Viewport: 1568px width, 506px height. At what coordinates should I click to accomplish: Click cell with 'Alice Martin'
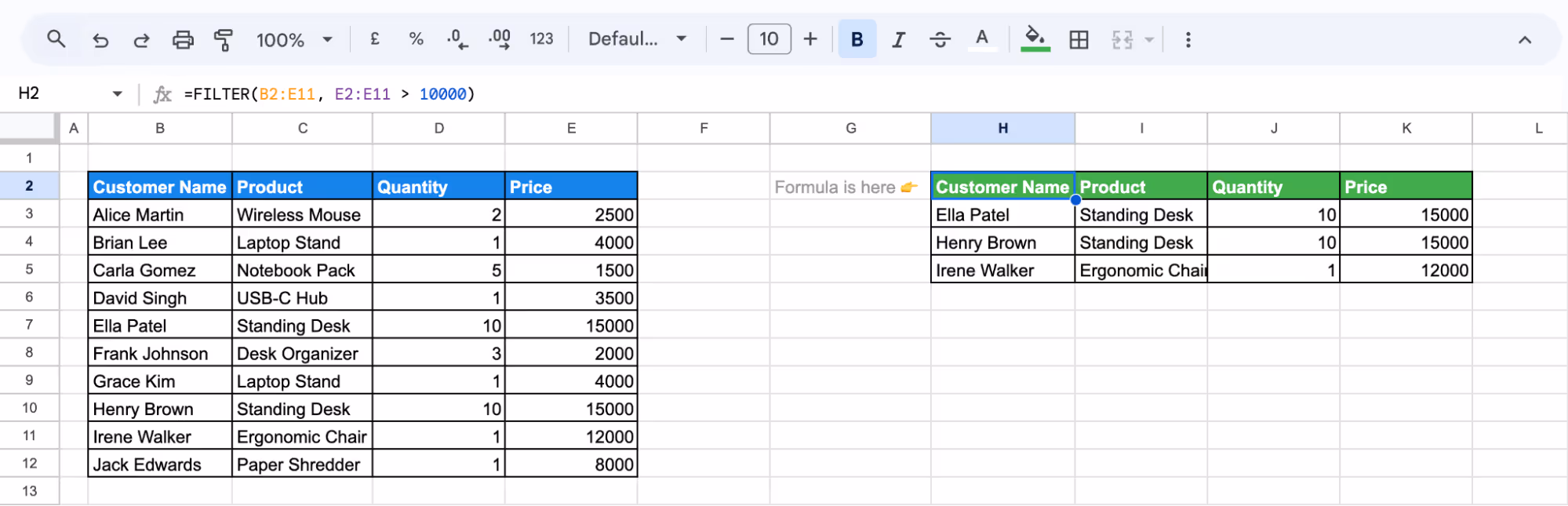point(160,214)
